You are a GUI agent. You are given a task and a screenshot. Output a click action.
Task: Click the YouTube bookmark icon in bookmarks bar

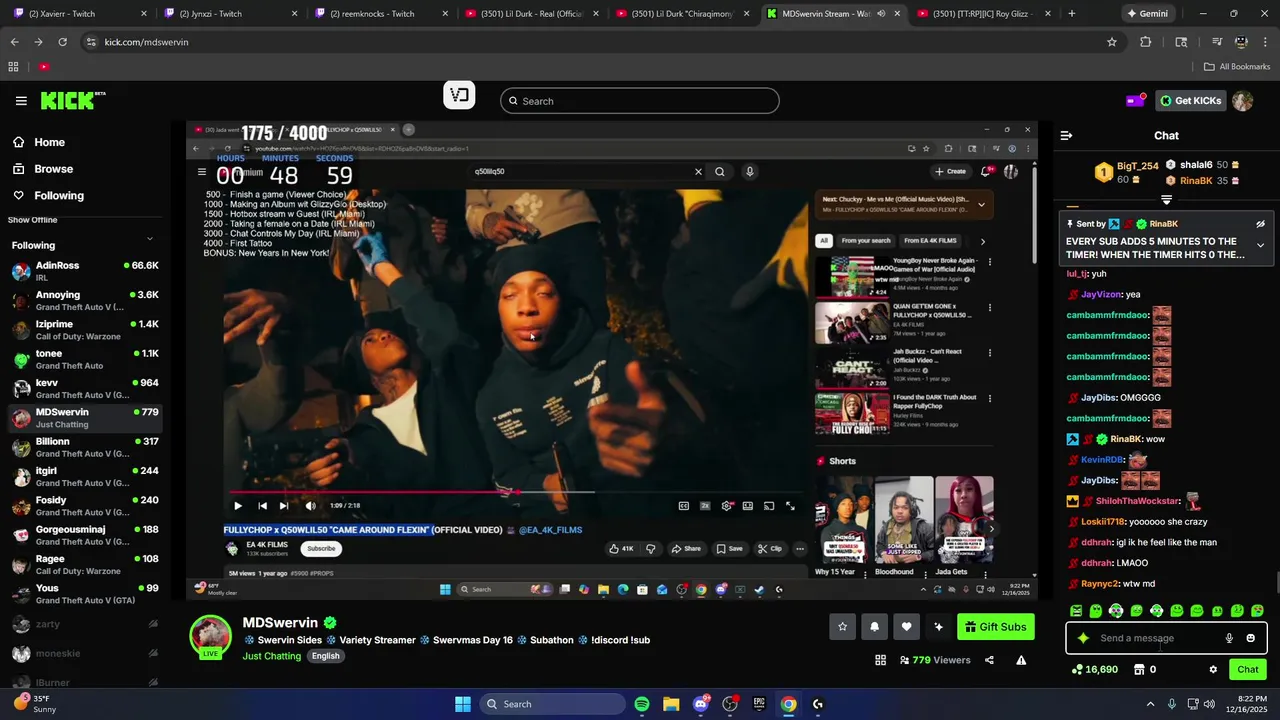coord(44,67)
